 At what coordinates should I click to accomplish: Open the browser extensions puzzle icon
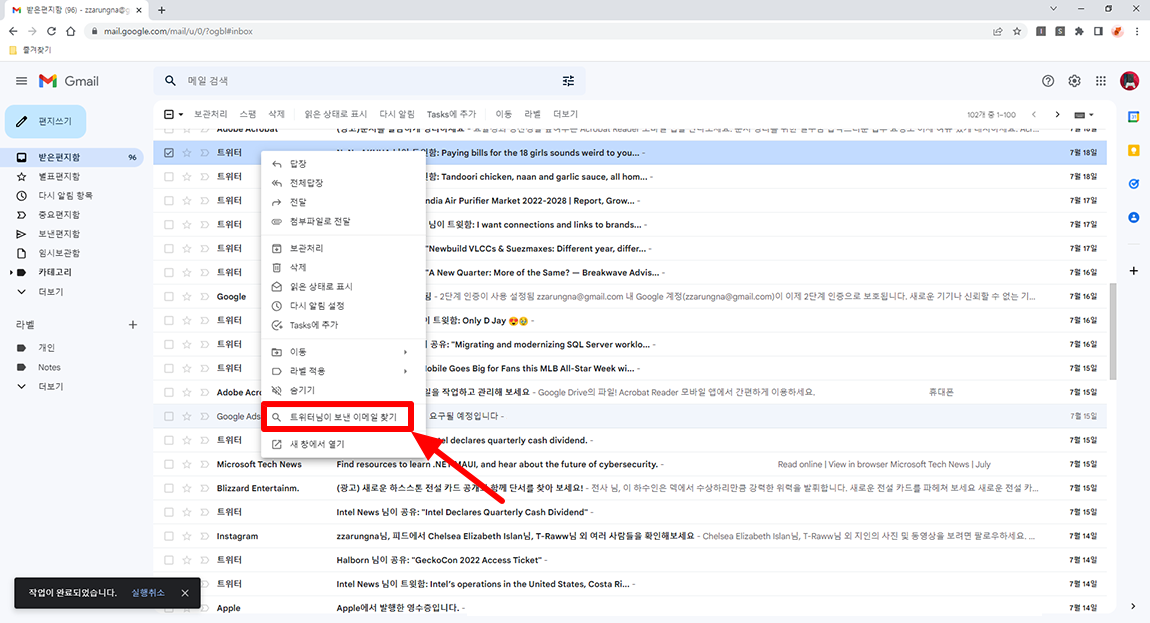click(x=1079, y=32)
